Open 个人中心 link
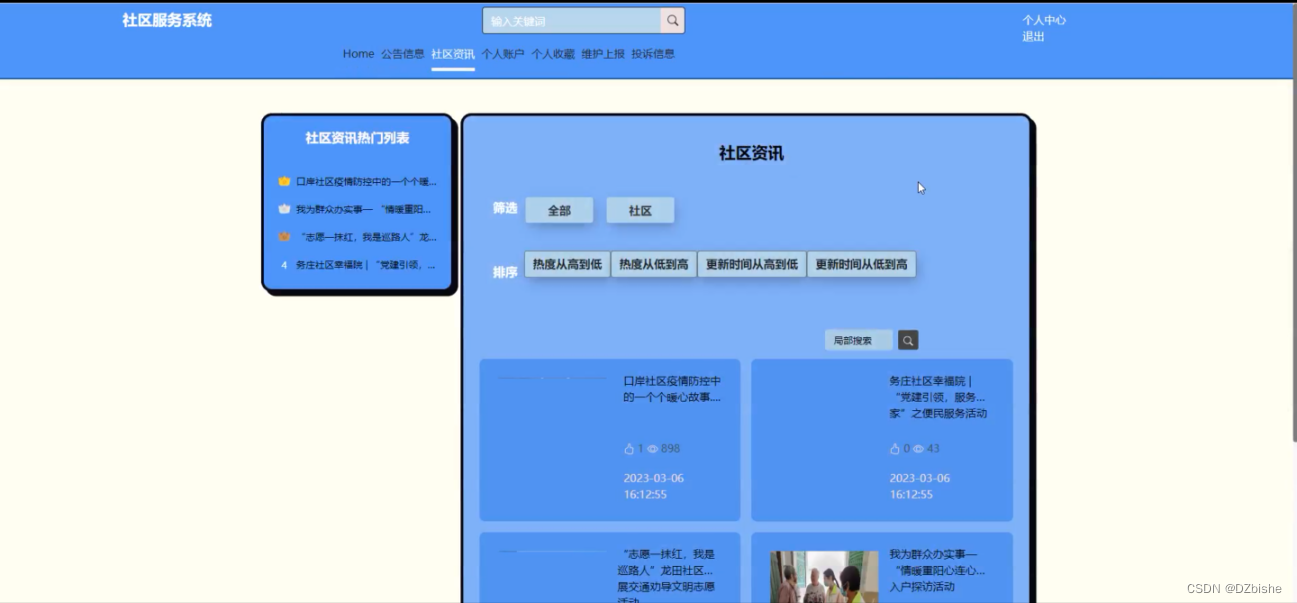The image size is (1297, 603). [1044, 20]
